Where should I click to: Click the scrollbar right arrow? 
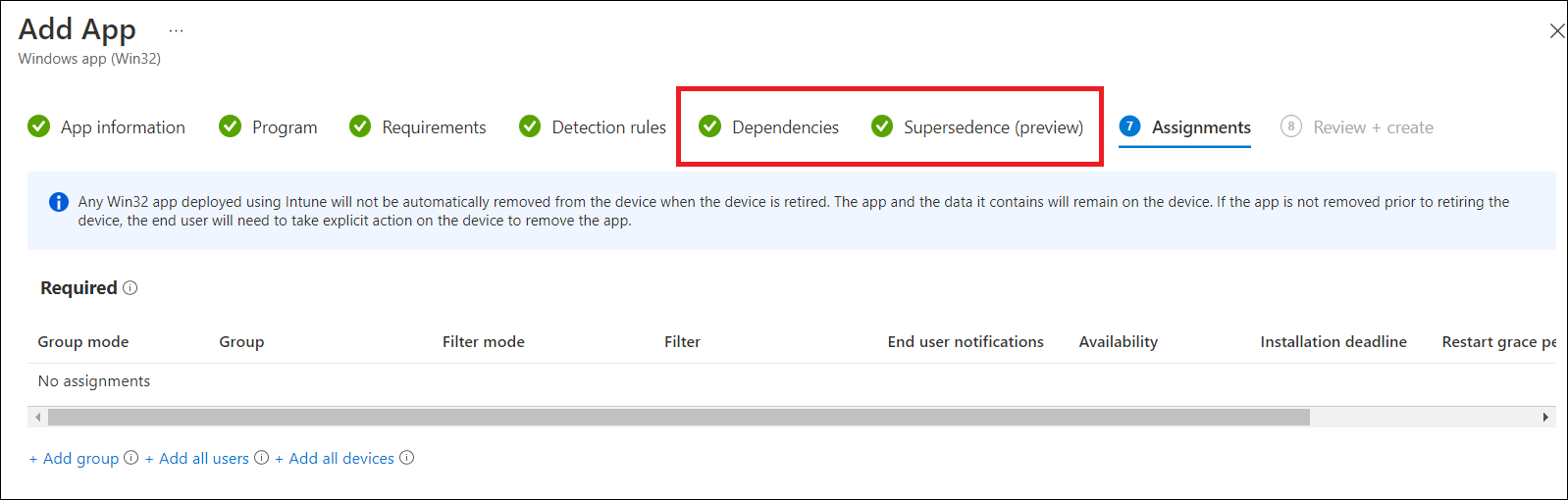[1545, 418]
